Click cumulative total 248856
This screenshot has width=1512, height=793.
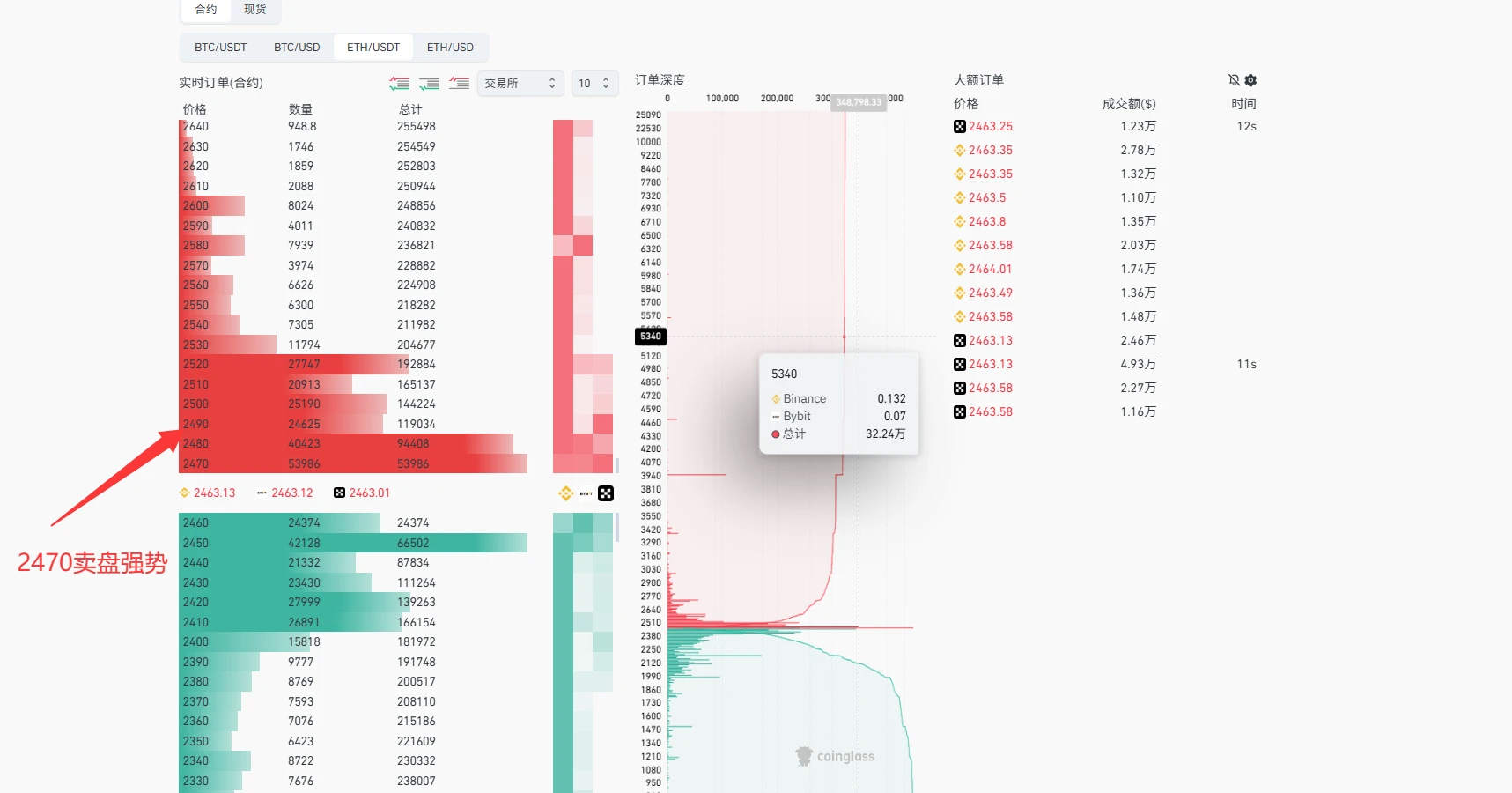click(x=417, y=206)
